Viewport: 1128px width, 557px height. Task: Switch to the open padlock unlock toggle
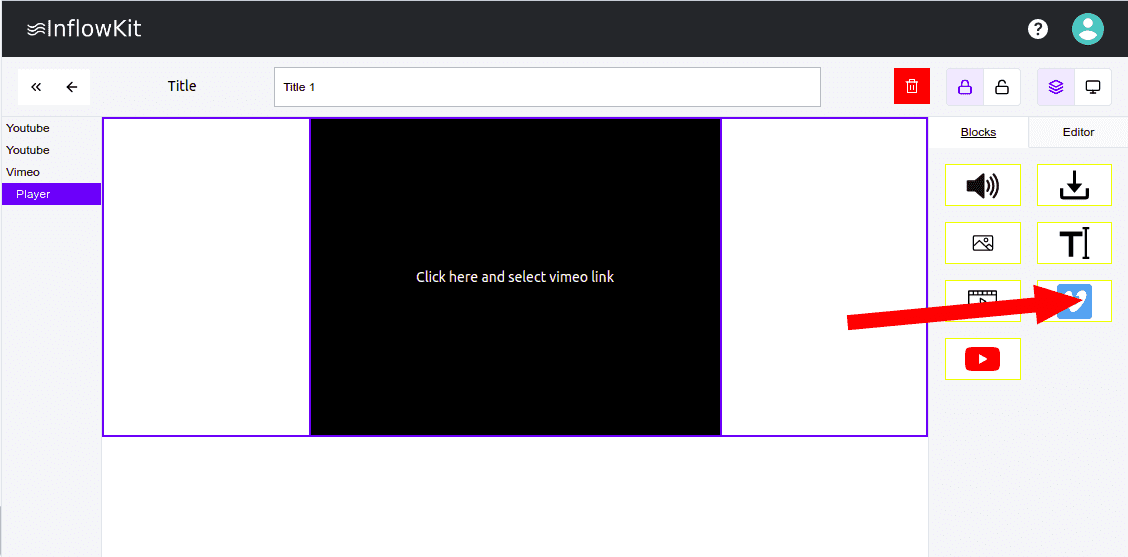click(1002, 87)
